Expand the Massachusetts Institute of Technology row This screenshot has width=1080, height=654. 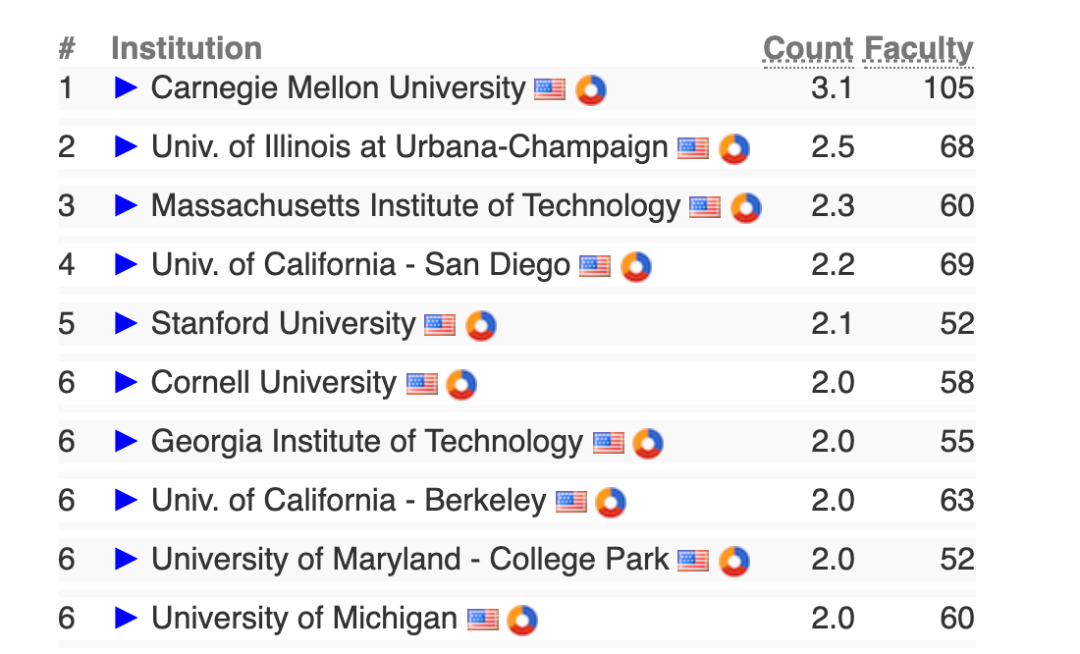click(x=125, y=205)
